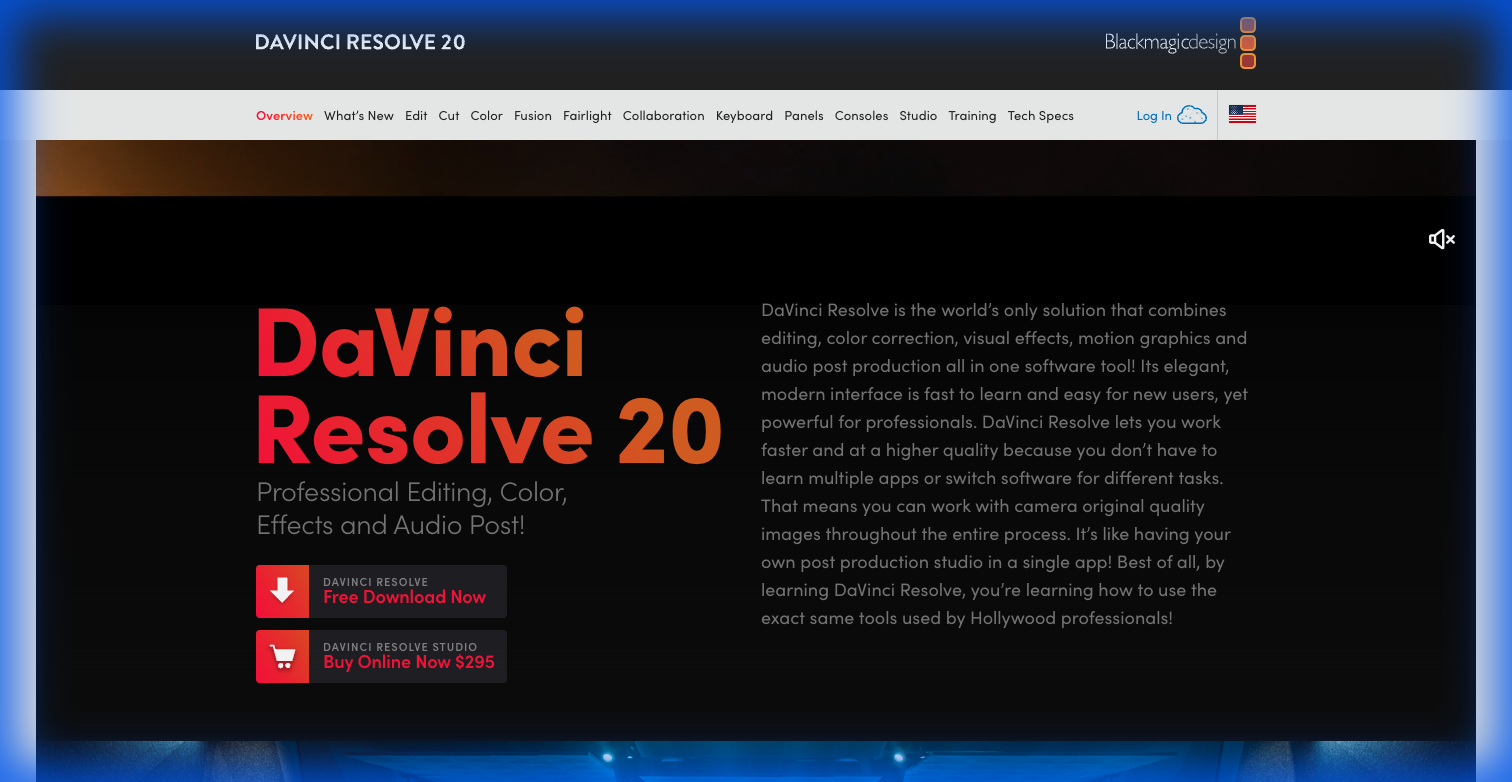Select the Fusion navigation item
Image resolution: width=1512 pixels, height=782 pixels.
533,115
